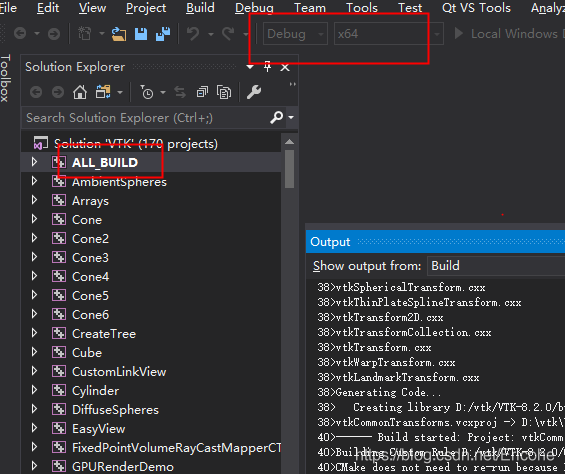Select the CustomLinkView project
Viewport: 565px width, 474px height.
coord(119,372)
